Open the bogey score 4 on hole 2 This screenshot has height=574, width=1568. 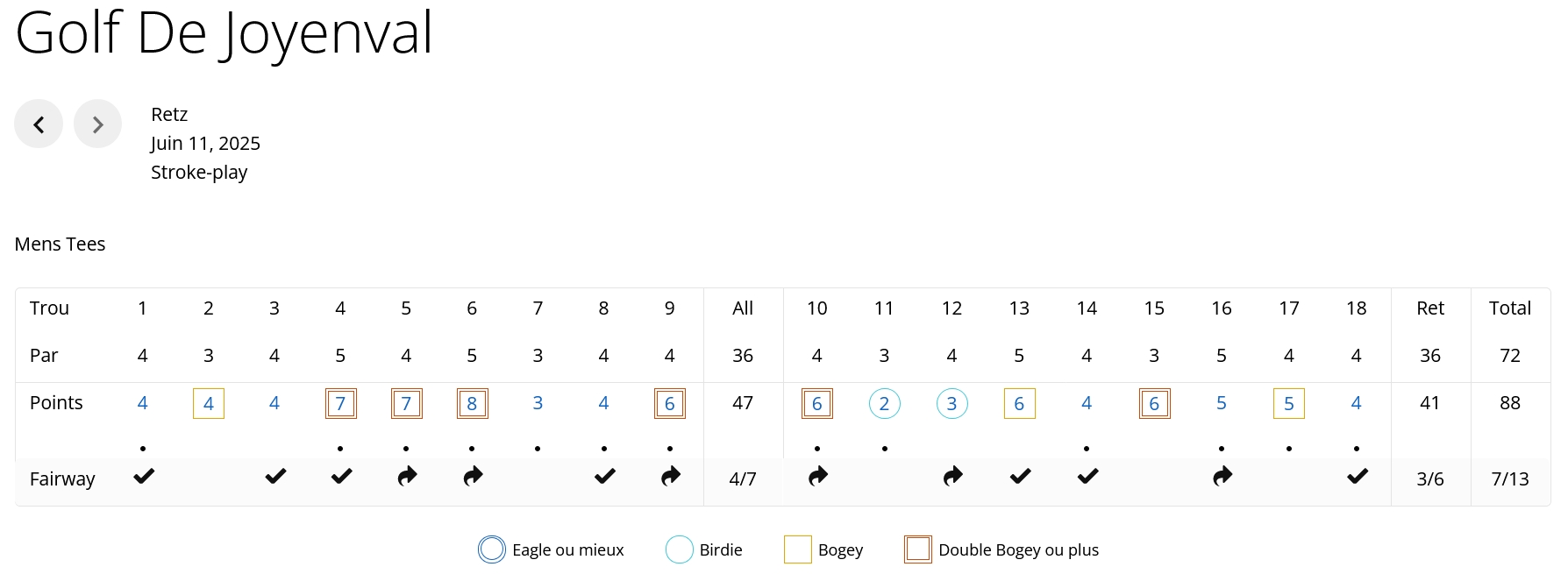[x=209, y=404]
